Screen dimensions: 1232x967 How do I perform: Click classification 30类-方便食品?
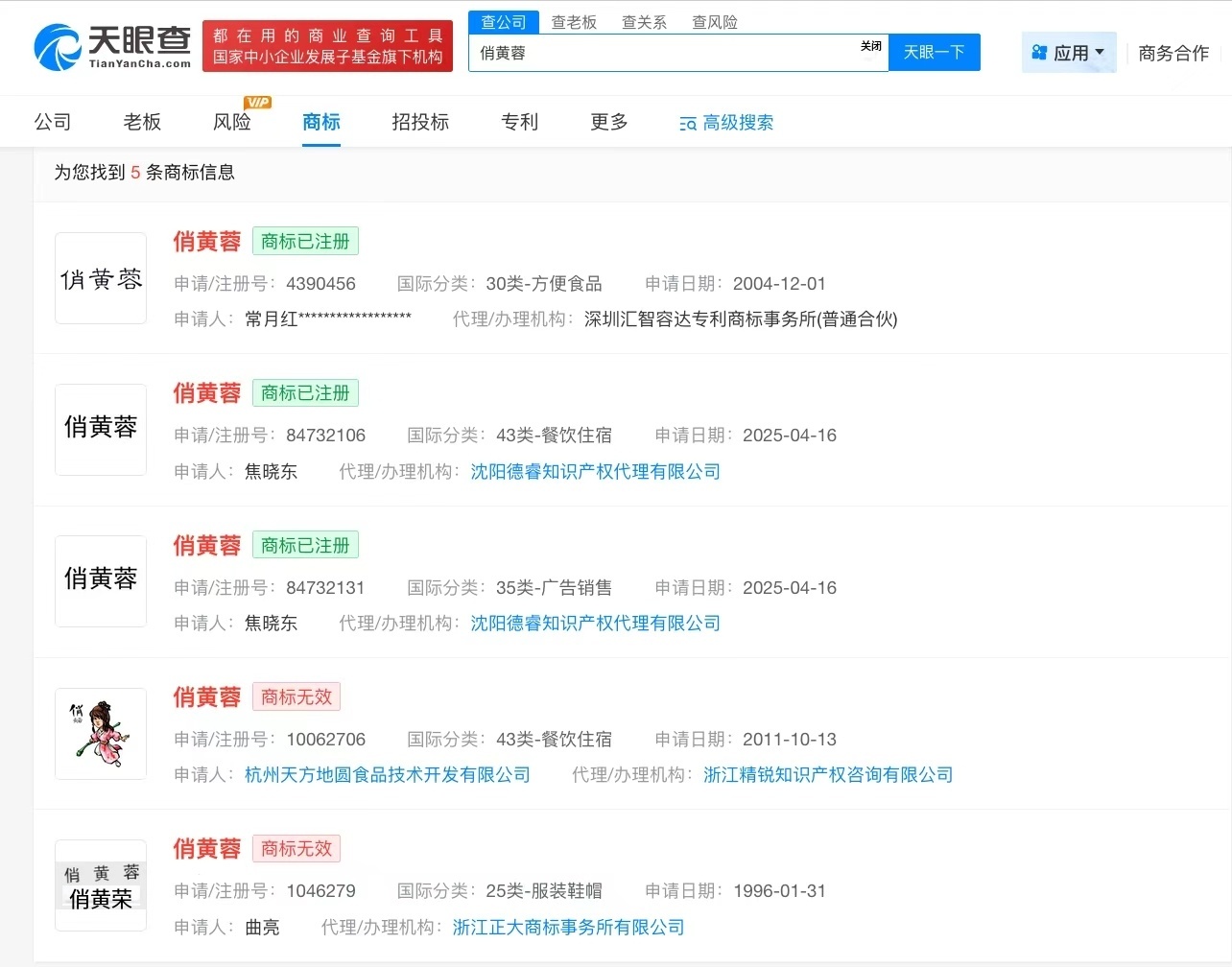(544, 283)
